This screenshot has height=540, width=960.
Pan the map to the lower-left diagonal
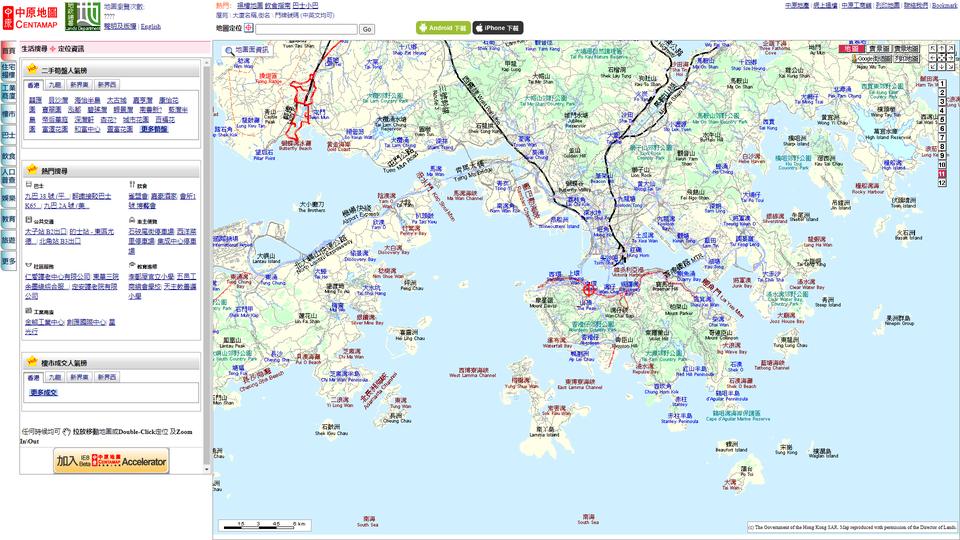click(x=932, y=67)
